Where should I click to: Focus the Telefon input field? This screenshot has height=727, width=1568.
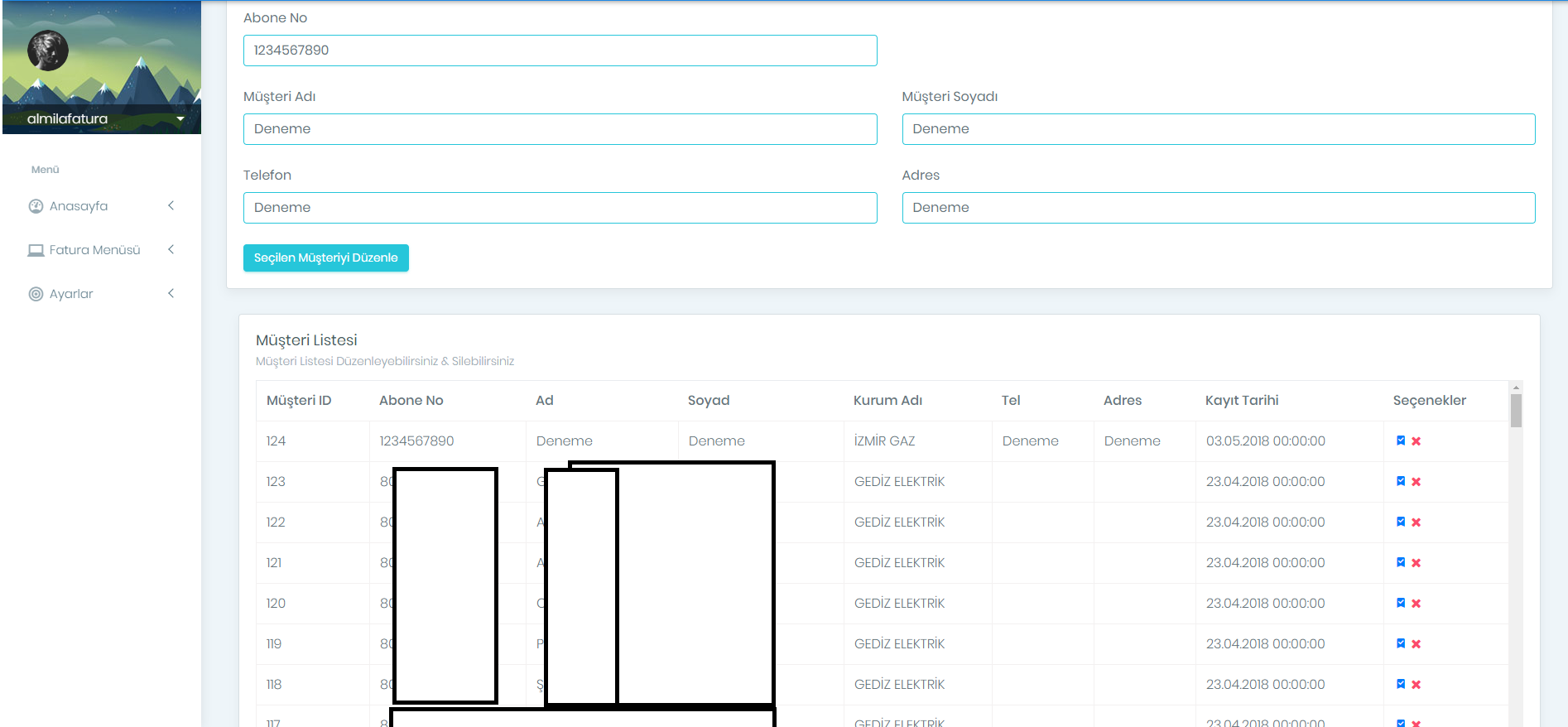560,208
